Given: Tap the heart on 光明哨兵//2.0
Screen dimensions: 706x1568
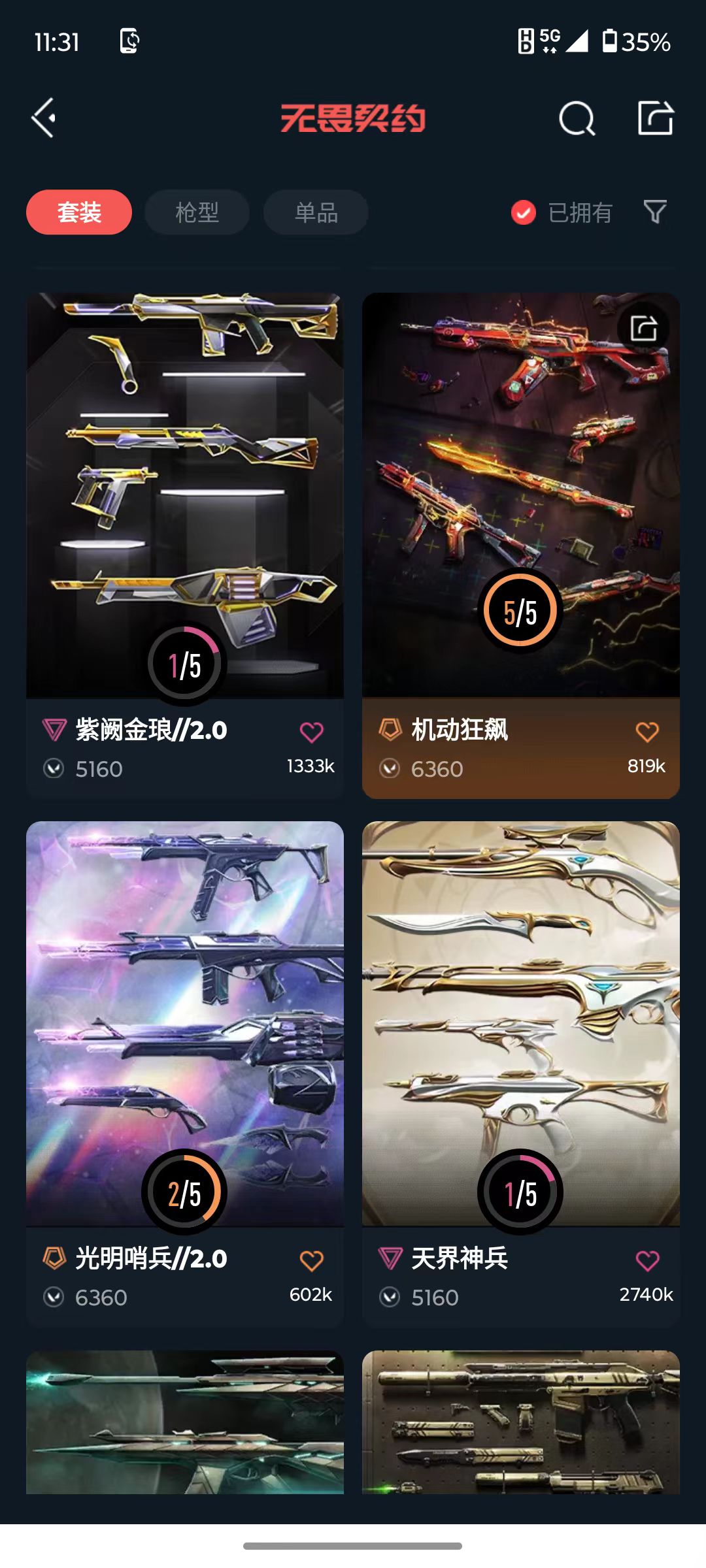Looking at the screenshot, I should pos(312,1261).
